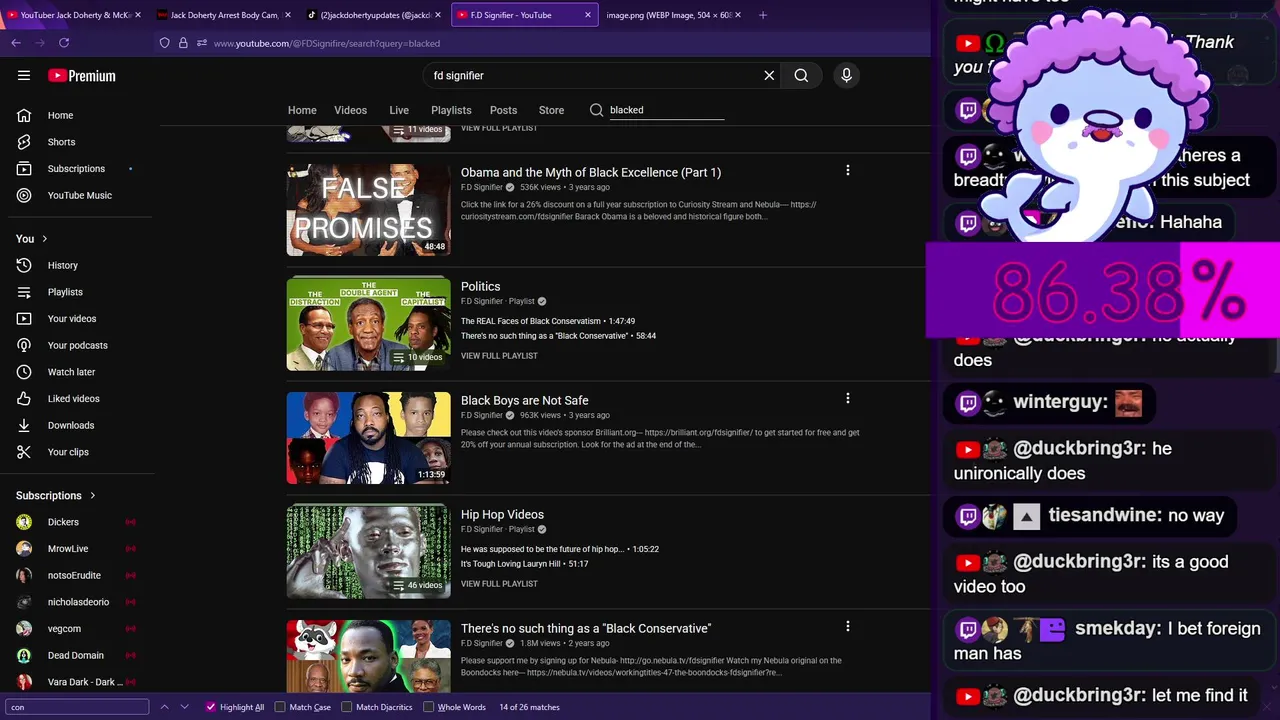View full Politics playlist link

pos(499,356)
